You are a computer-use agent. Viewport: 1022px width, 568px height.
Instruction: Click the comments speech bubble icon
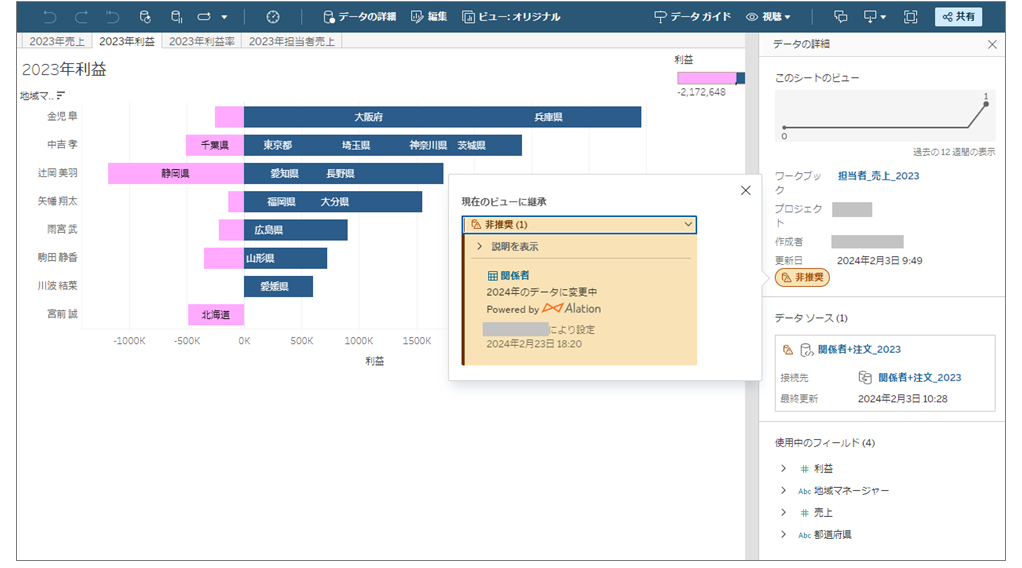[x=841, y=17]
